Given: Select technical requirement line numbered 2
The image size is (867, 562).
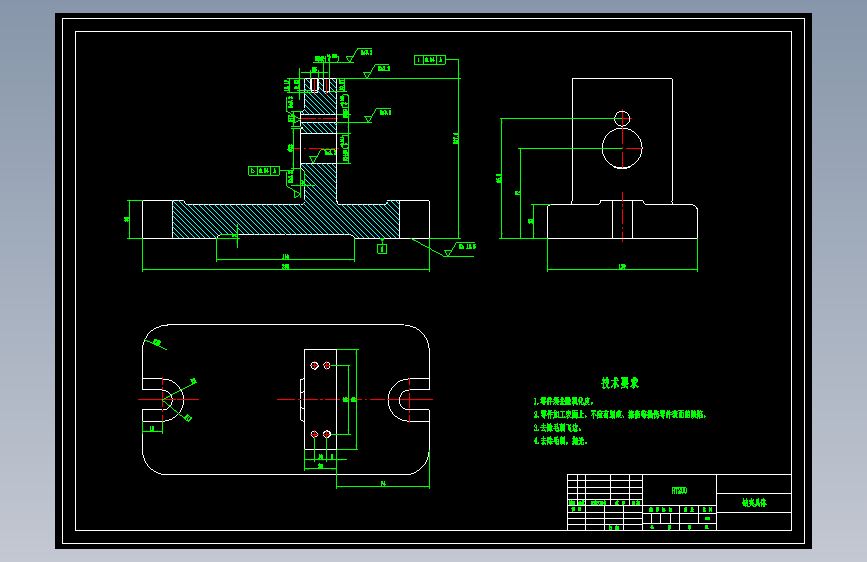Looking at the screenshot, I should [x=620, y=414].
